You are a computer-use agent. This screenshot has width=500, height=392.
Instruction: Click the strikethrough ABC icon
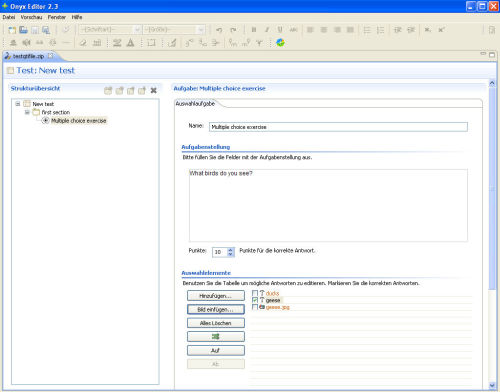click(x=293, y=30)
